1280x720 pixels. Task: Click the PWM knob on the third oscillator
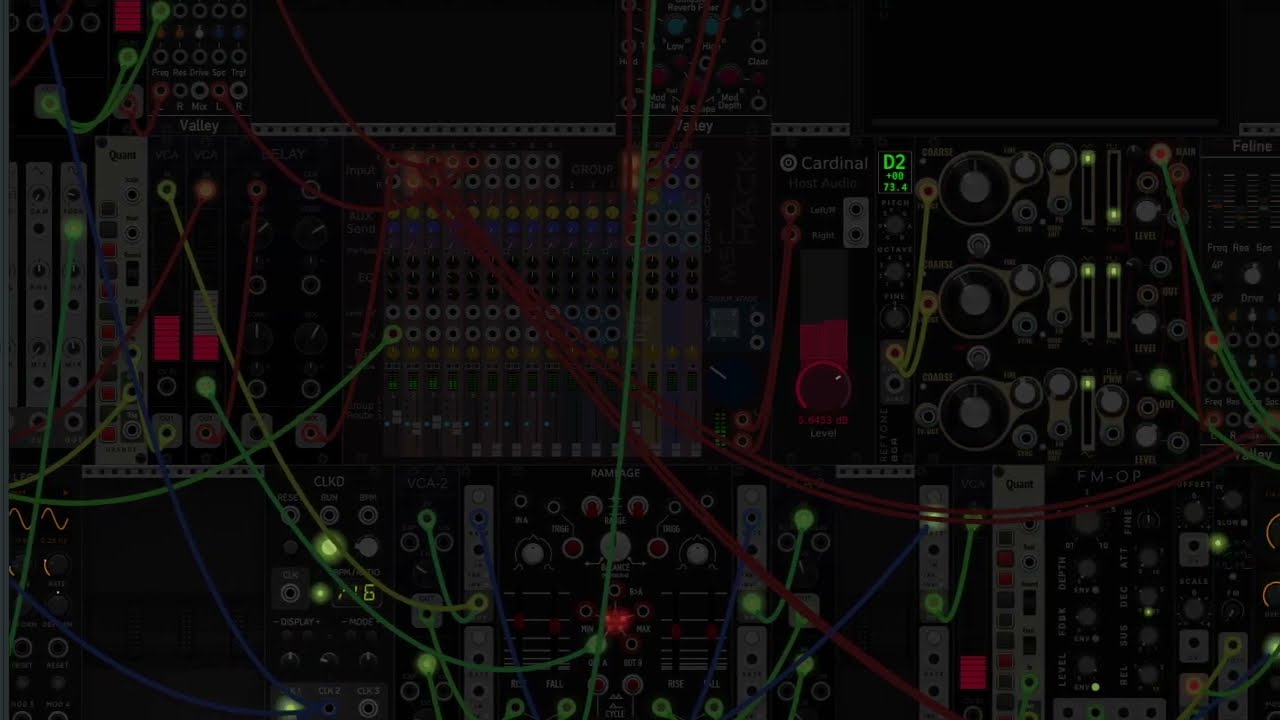(1111, 401)
